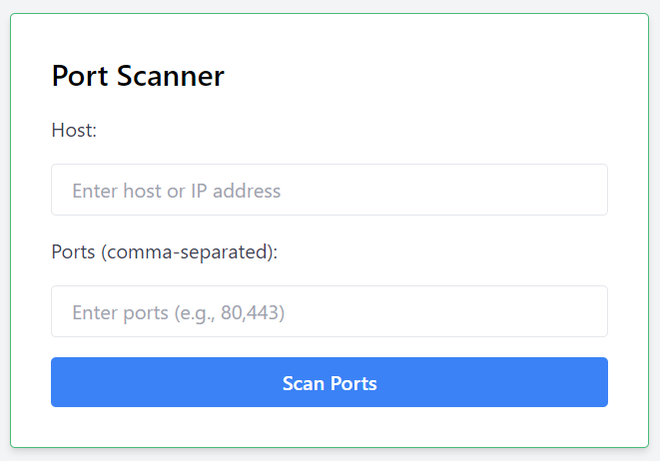Click the label above the ports field
This screenshot has height=461, width=660.
[164, 252]
